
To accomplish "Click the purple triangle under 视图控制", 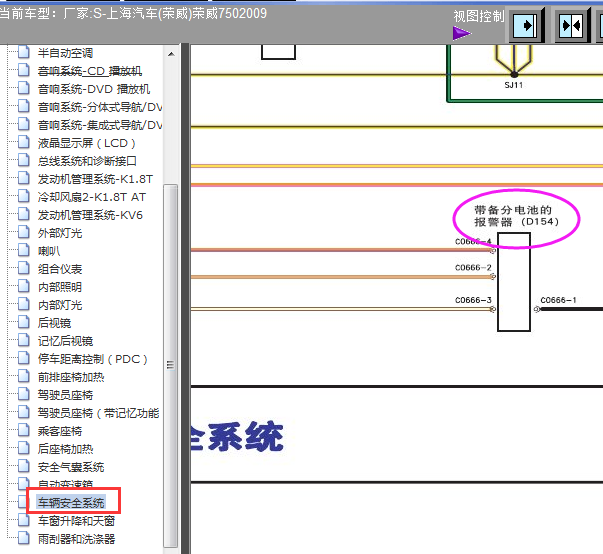I will point(462,33).
